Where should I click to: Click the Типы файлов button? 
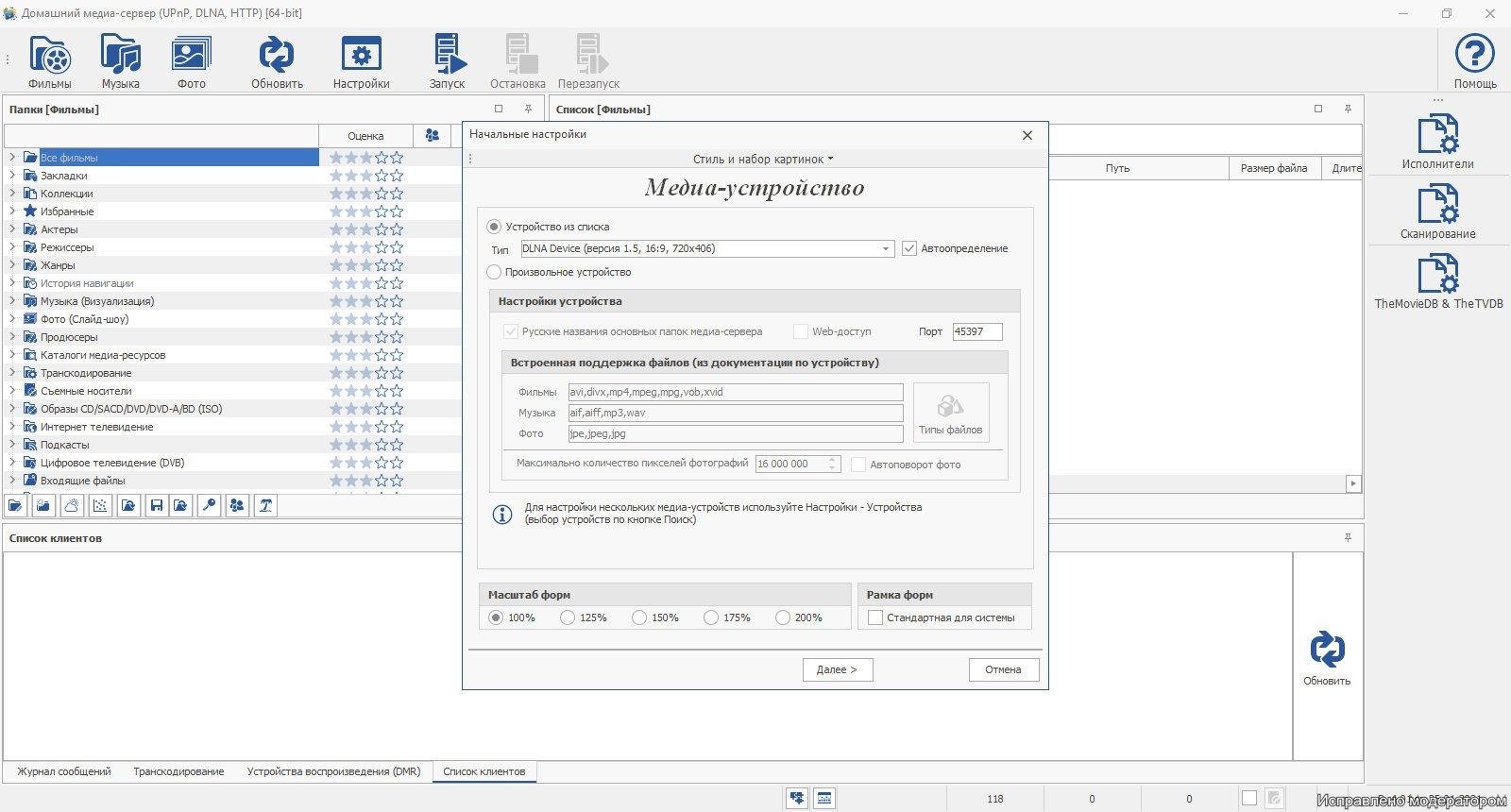coord(950,413)
